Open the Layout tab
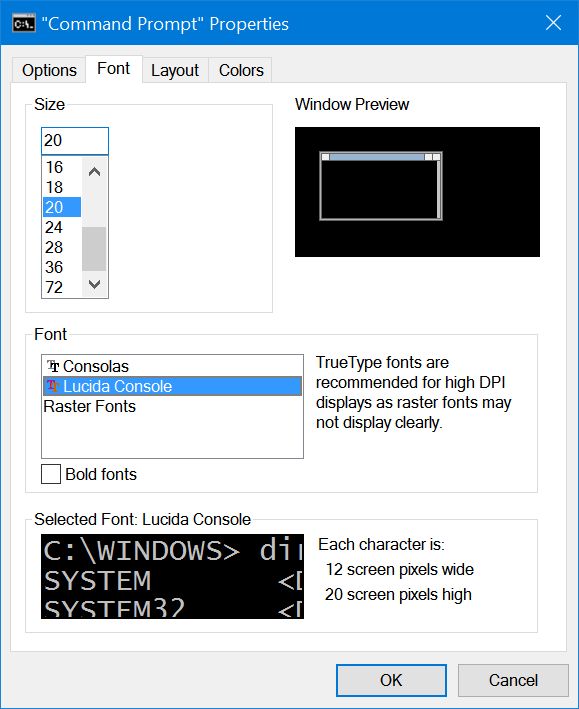The width and height of the screenshot is (579, 709). [x=175, y=70]
